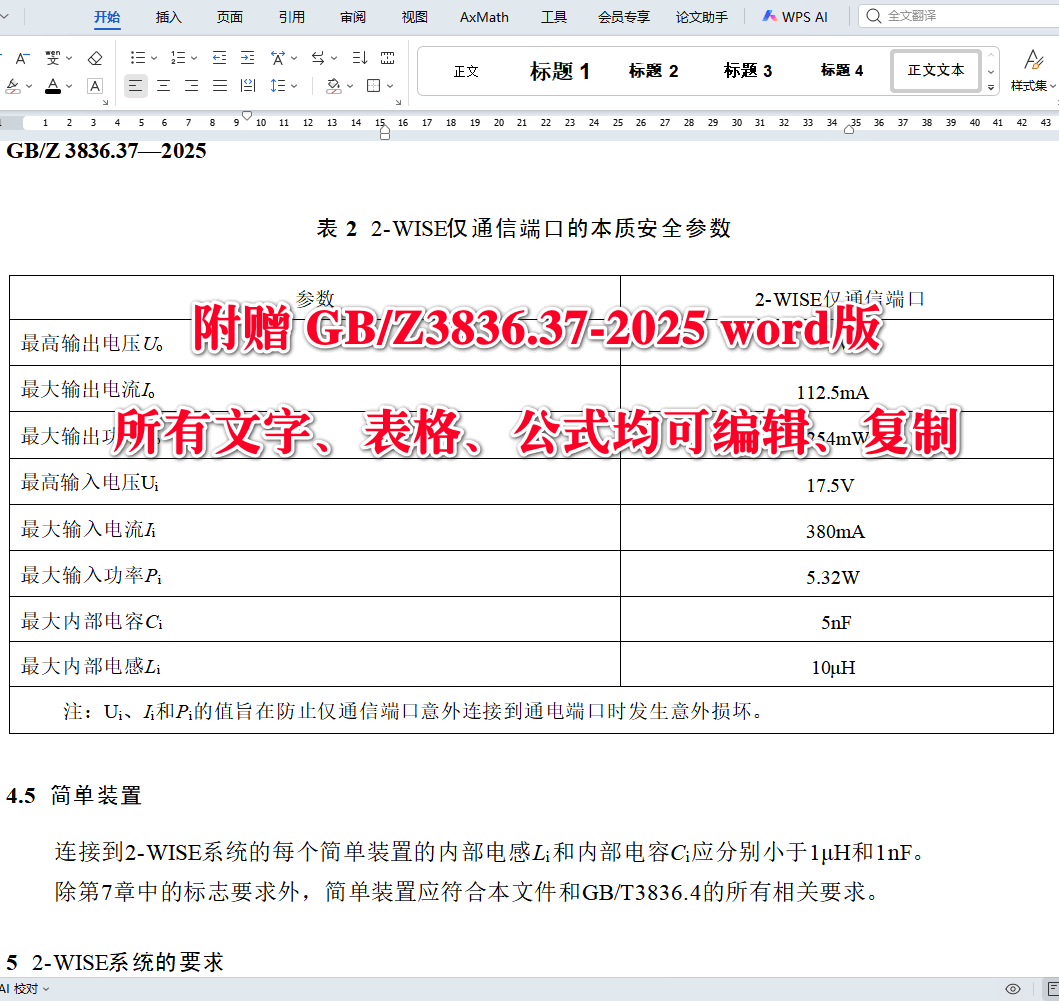Screen dimensions: 1059x1001
Task: Expand the text direction dropdown arrow
Action: tap(334, 59)
